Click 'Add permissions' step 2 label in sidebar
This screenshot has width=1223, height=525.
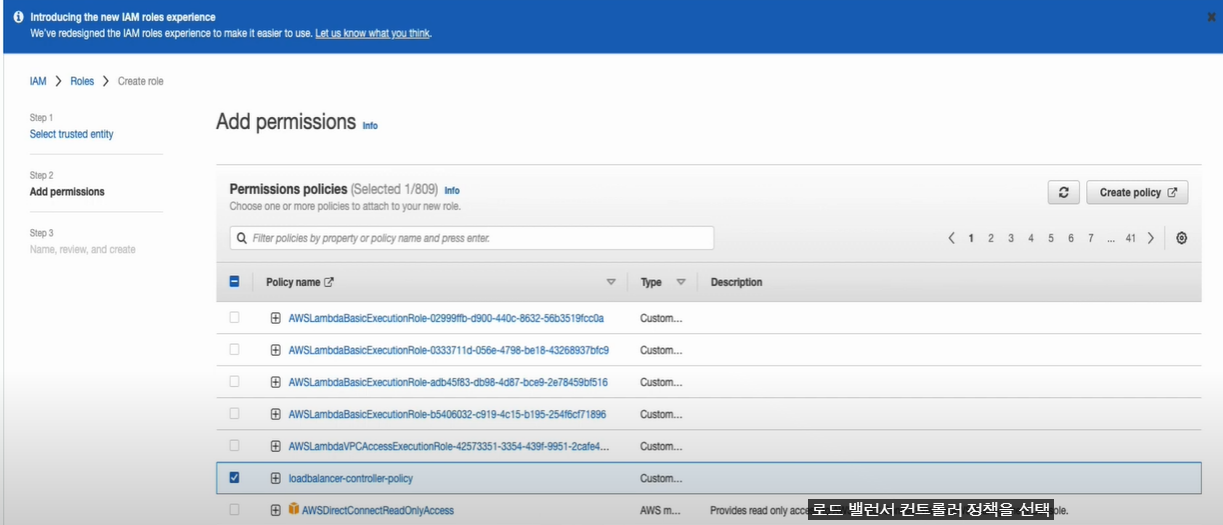coord(67,192)
